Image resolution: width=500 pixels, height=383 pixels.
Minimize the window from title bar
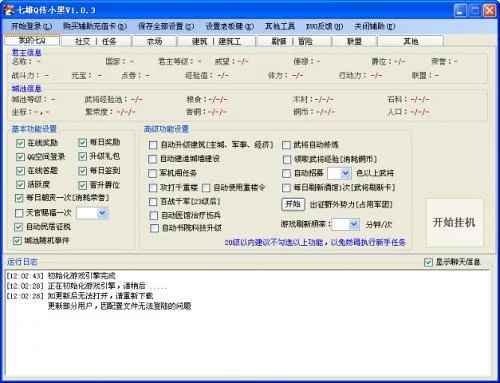pyautogui.click(x=460, y=11)
